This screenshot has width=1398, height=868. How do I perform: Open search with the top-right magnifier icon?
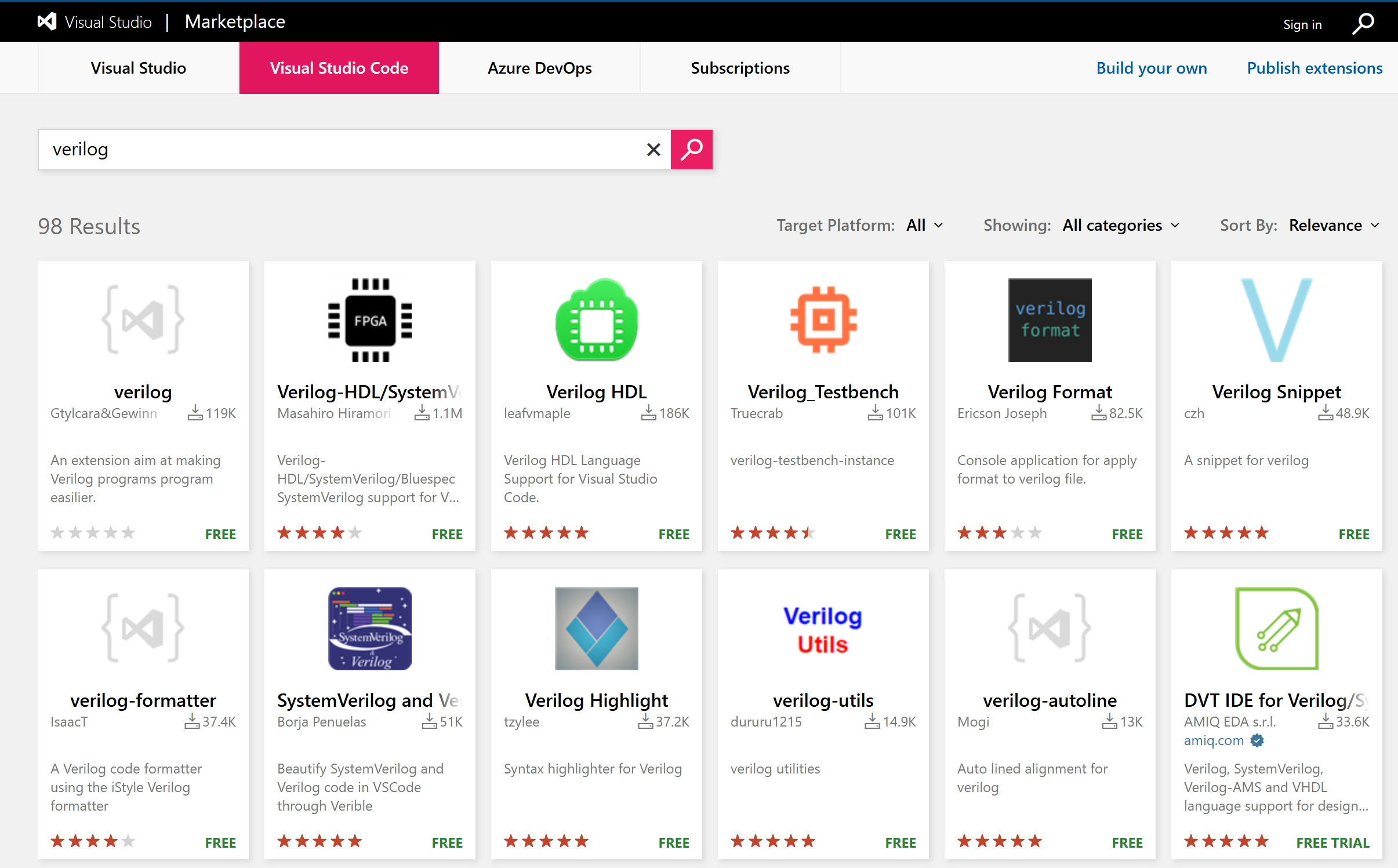coord(1364,24)
